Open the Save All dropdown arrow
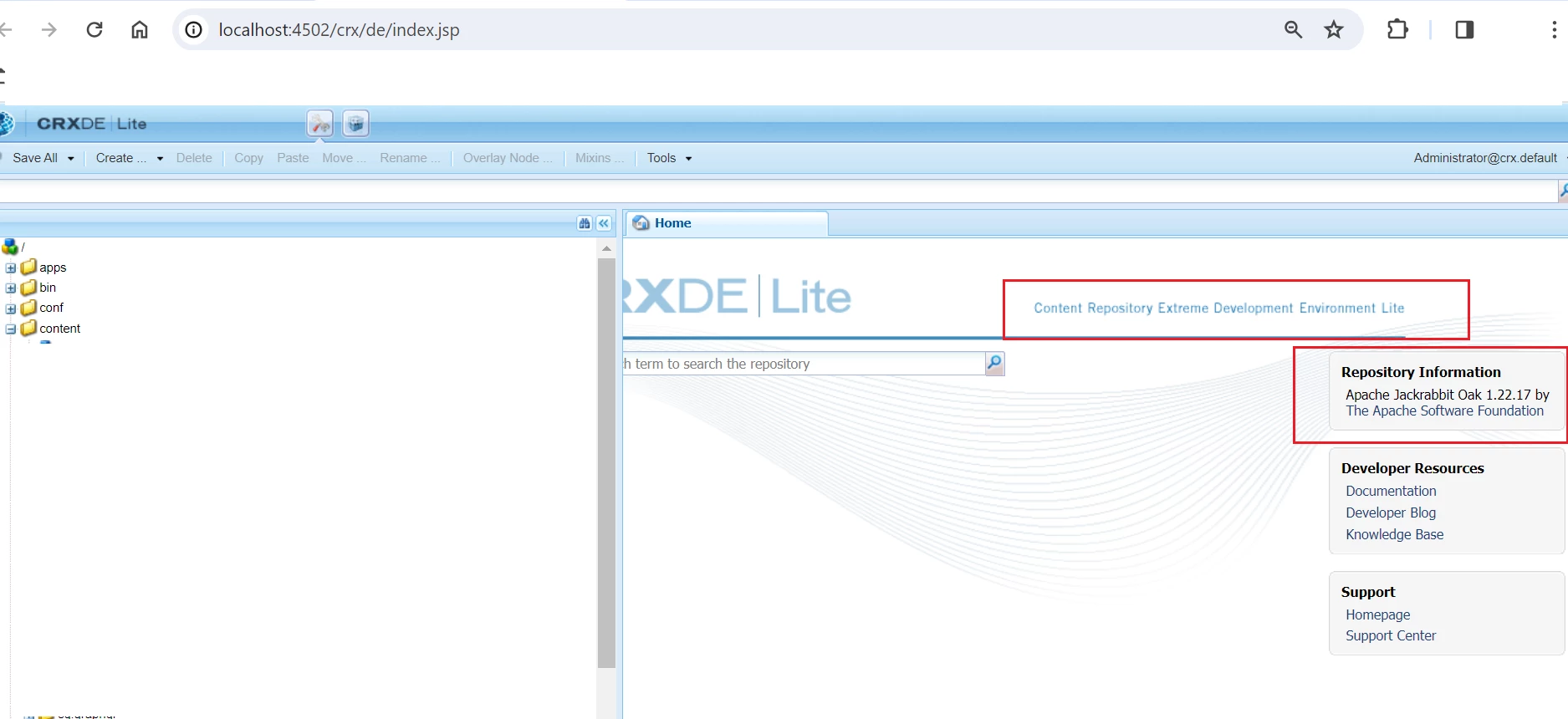 tap(71, 158)
